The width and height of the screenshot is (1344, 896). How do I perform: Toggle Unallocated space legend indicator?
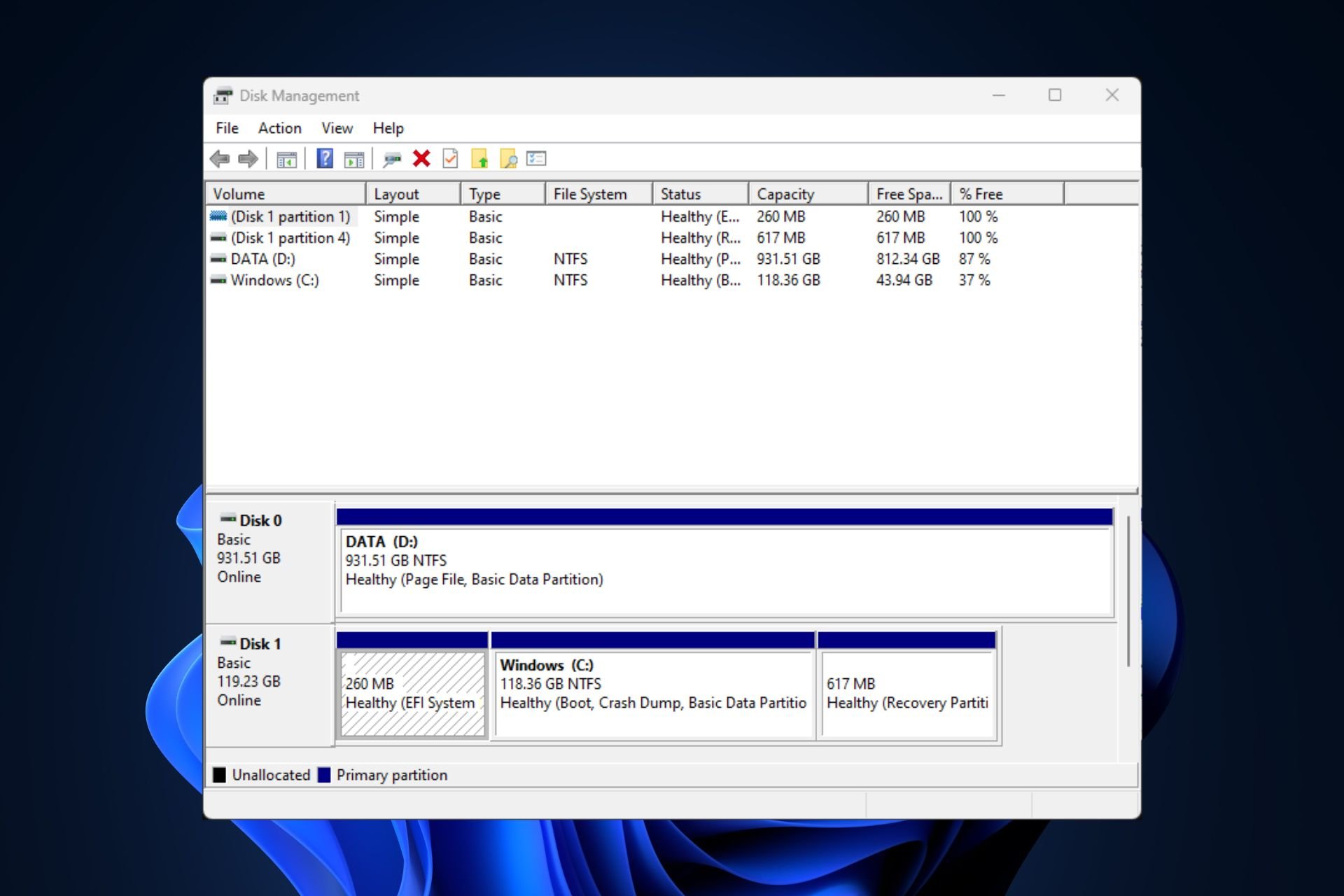[221, 775]
